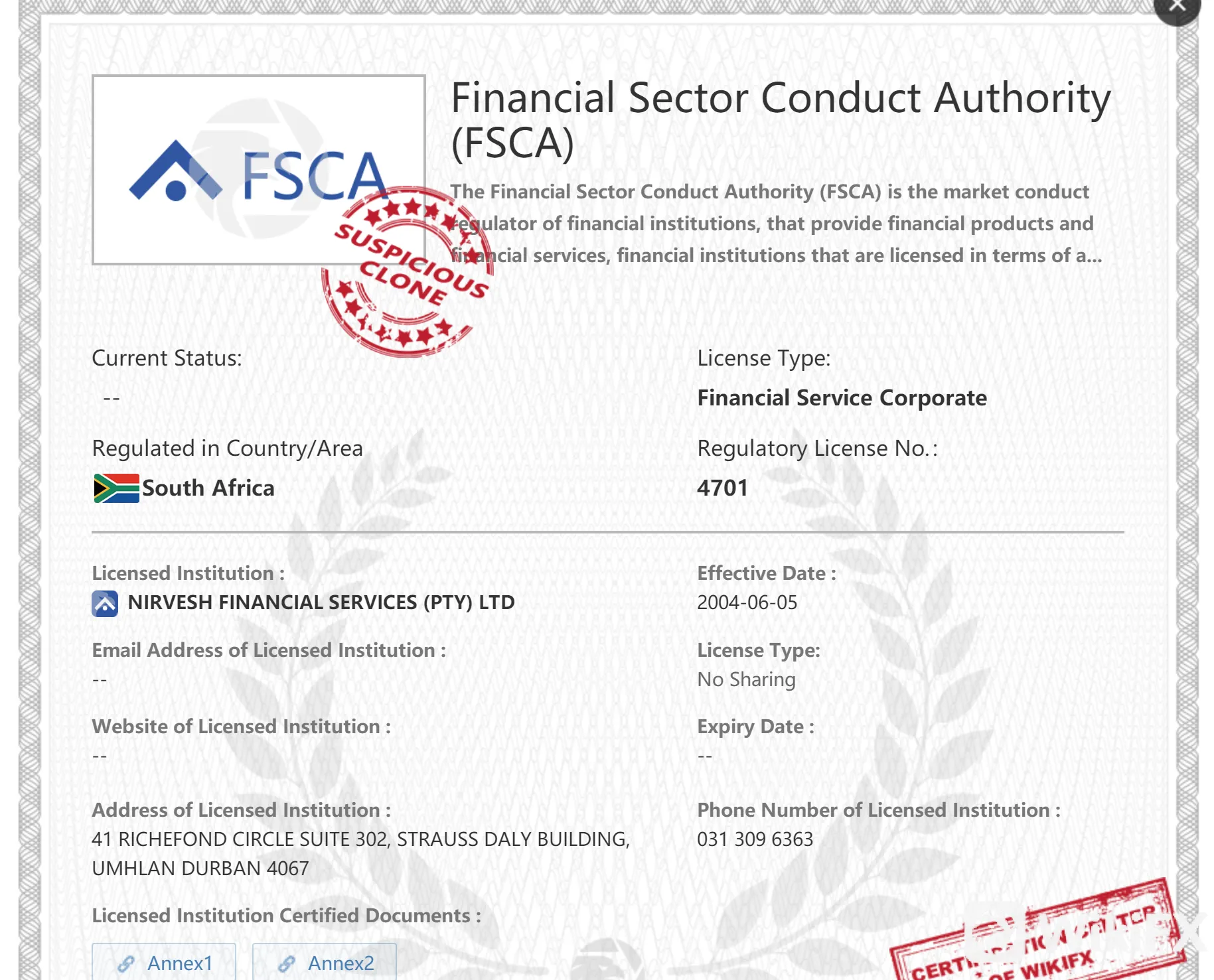Click the Financial Service Corporate license type
The width and height of the screenshot is (1214, 980).
tap(842, 398)
